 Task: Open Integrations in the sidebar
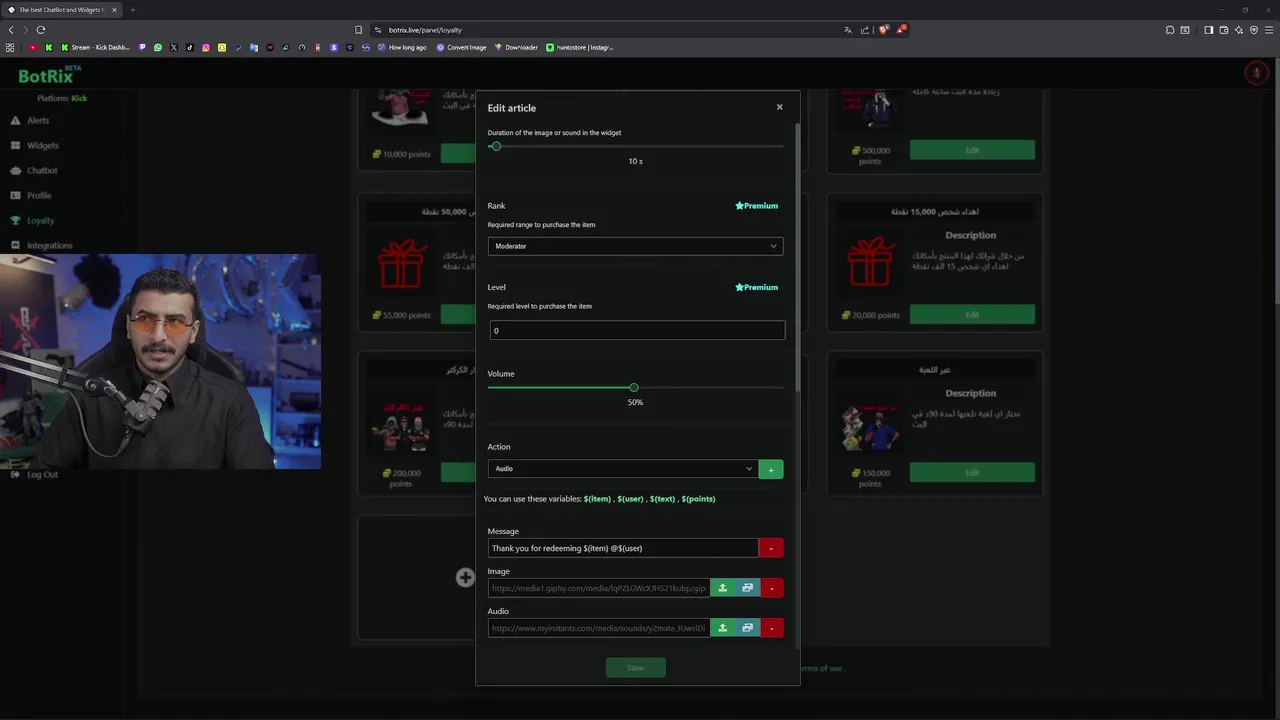[41, 245]
